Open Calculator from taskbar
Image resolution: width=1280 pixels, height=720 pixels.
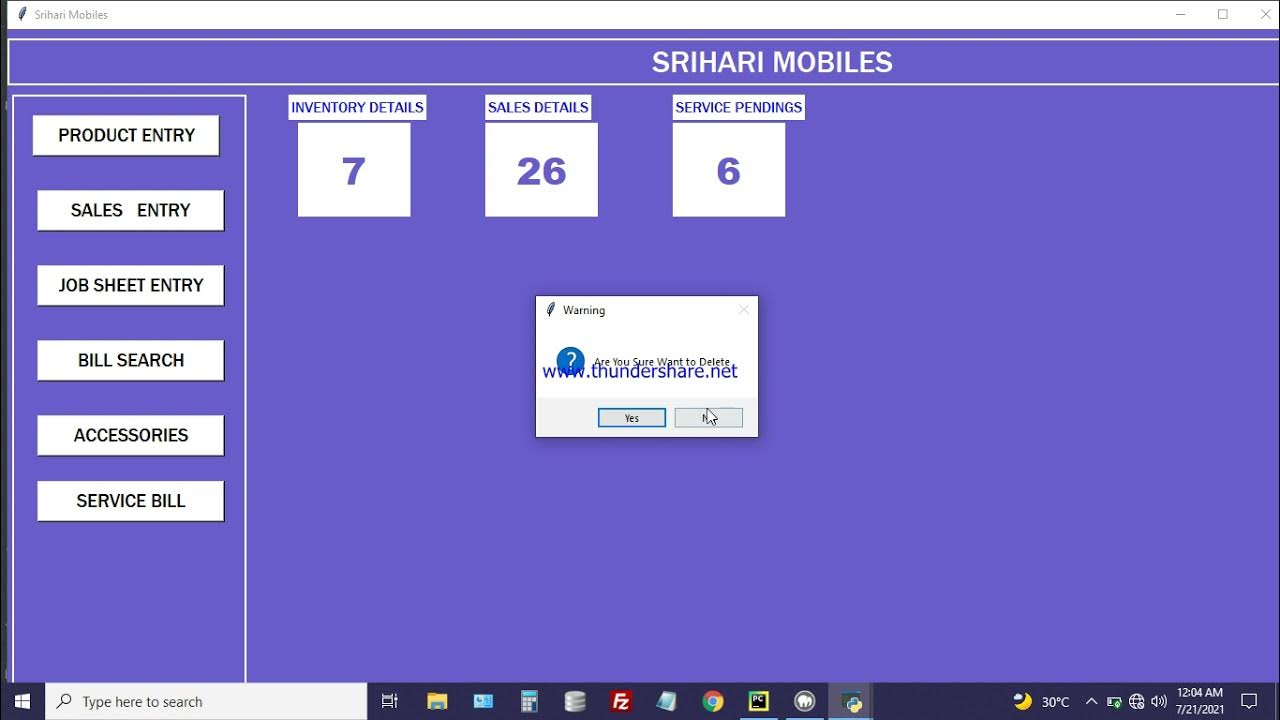pos(529,701)
